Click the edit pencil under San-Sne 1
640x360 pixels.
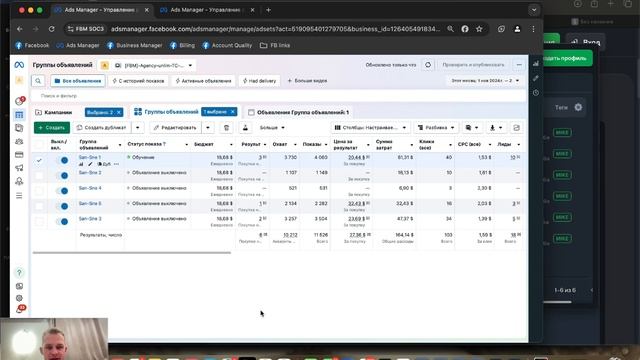coord(90,164)
